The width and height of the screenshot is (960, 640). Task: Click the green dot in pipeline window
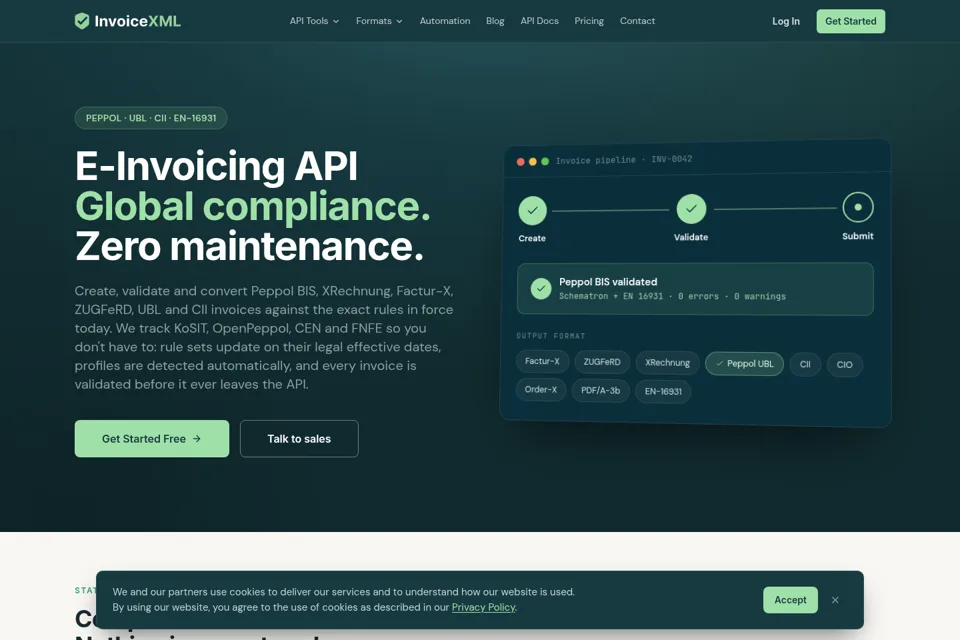coord(545,162)
